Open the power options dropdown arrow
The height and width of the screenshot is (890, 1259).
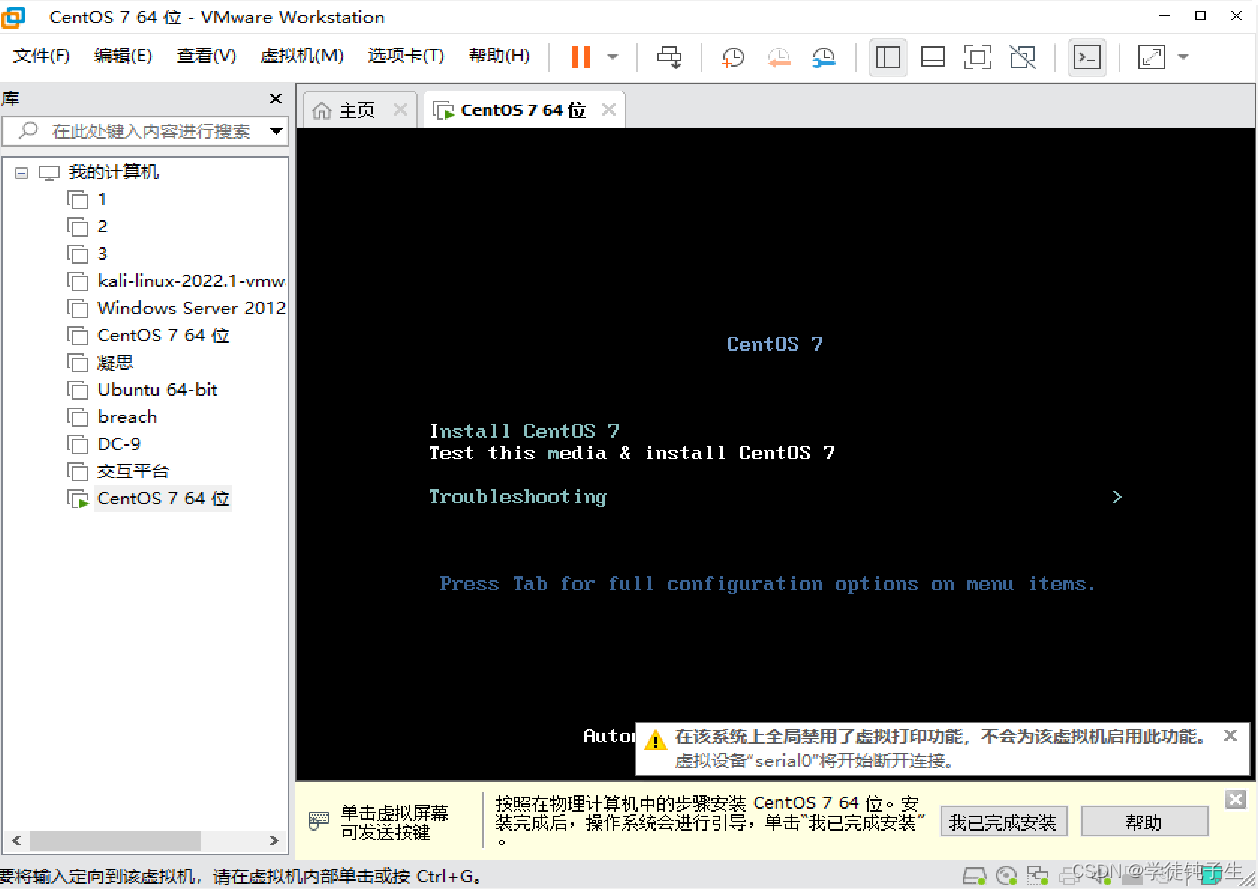tap(613, 57)
